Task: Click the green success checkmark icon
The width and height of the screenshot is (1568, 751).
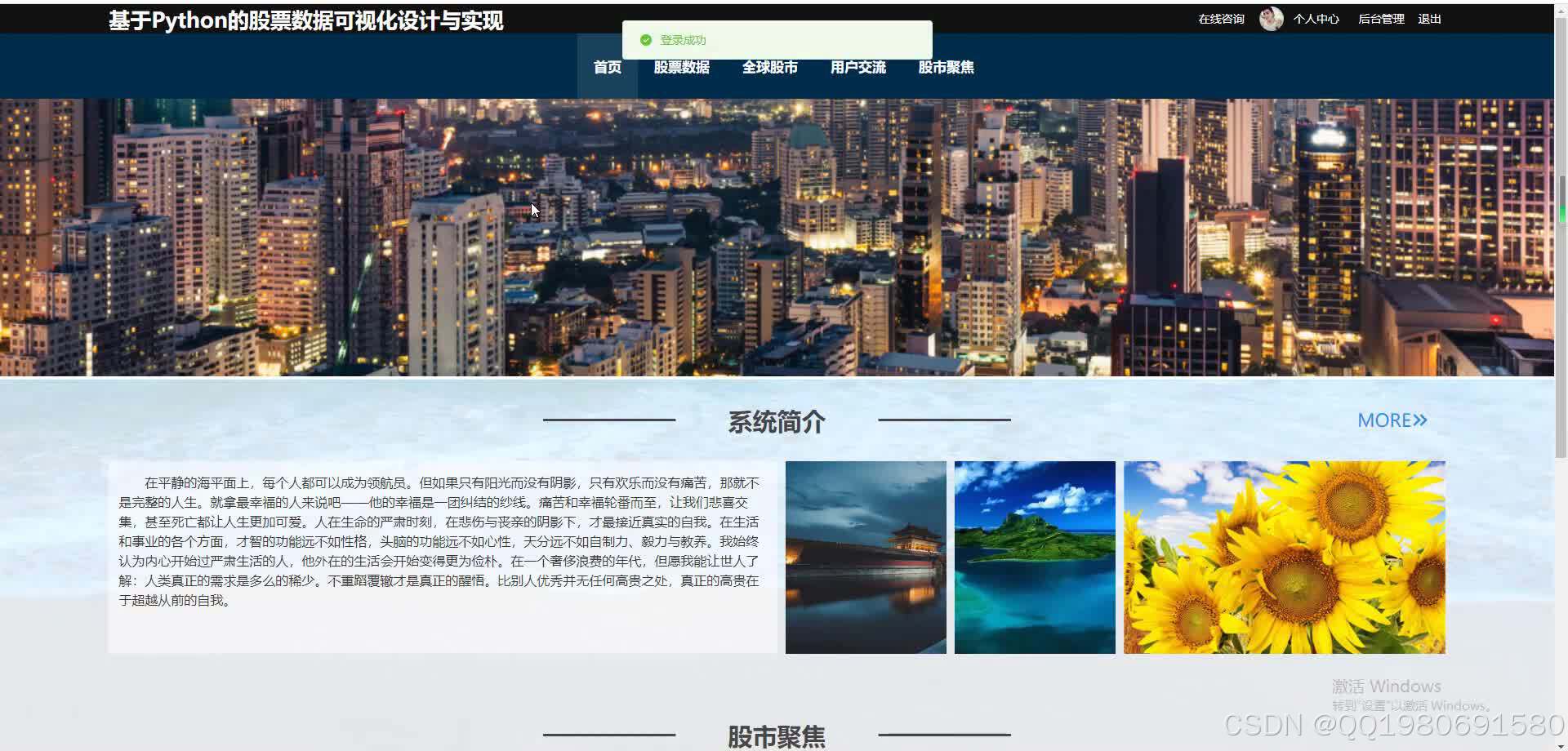Action: click(646, 39)
